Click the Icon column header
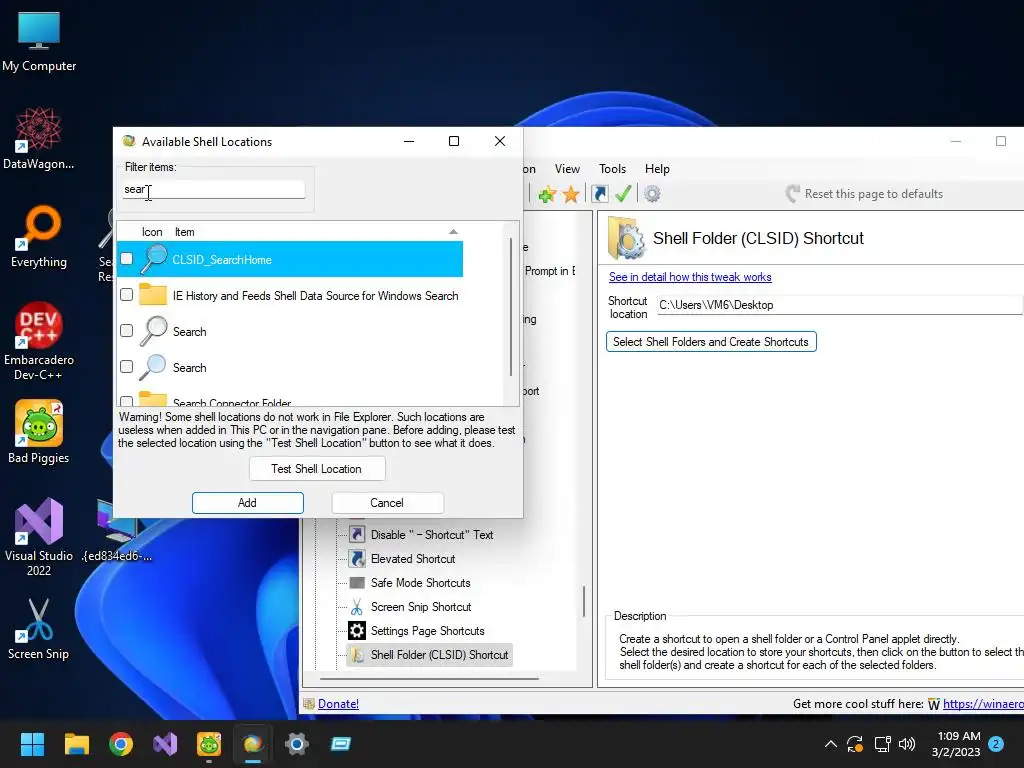Screen dimensions: 1024x768 point(152,232)
